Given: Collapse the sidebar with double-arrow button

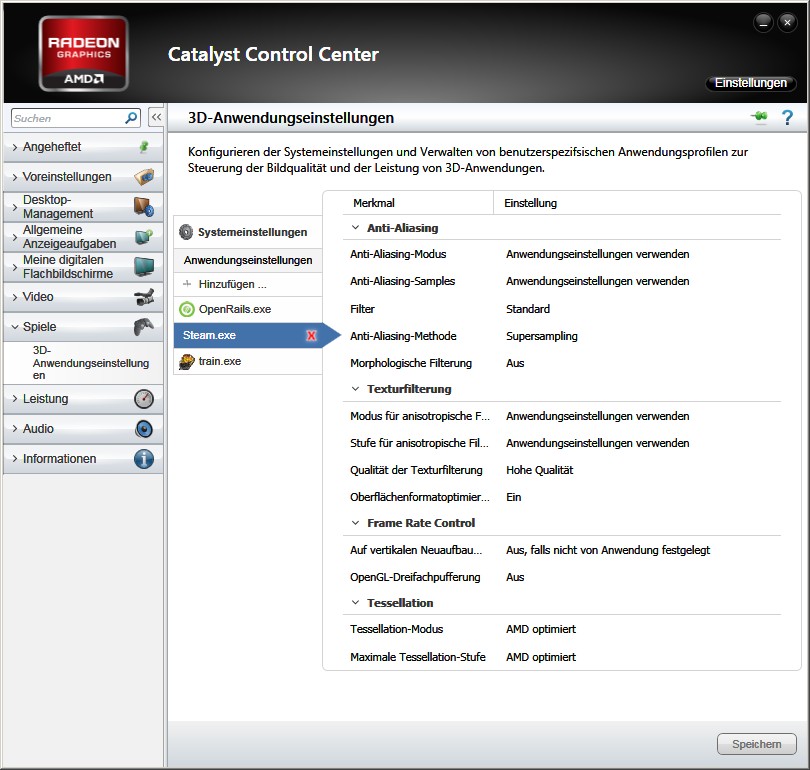Looking at the screenshot, I should point(156,118).
